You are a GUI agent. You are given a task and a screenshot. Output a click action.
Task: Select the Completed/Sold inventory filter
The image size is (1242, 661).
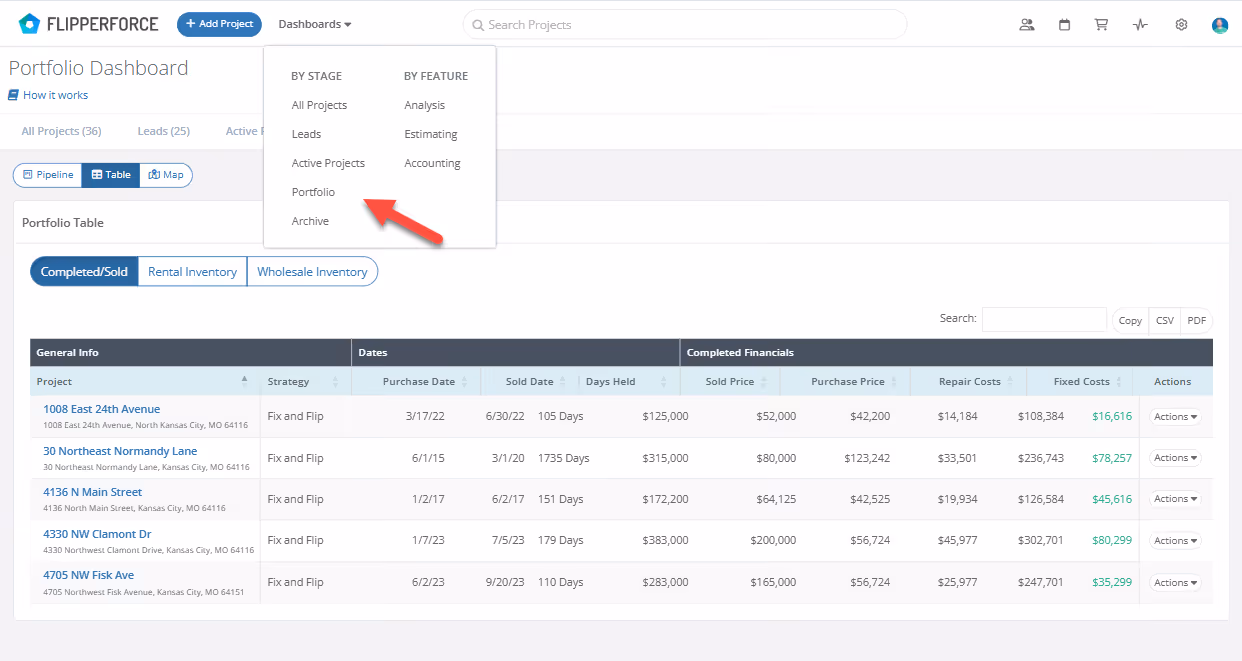tap(84, 272)
